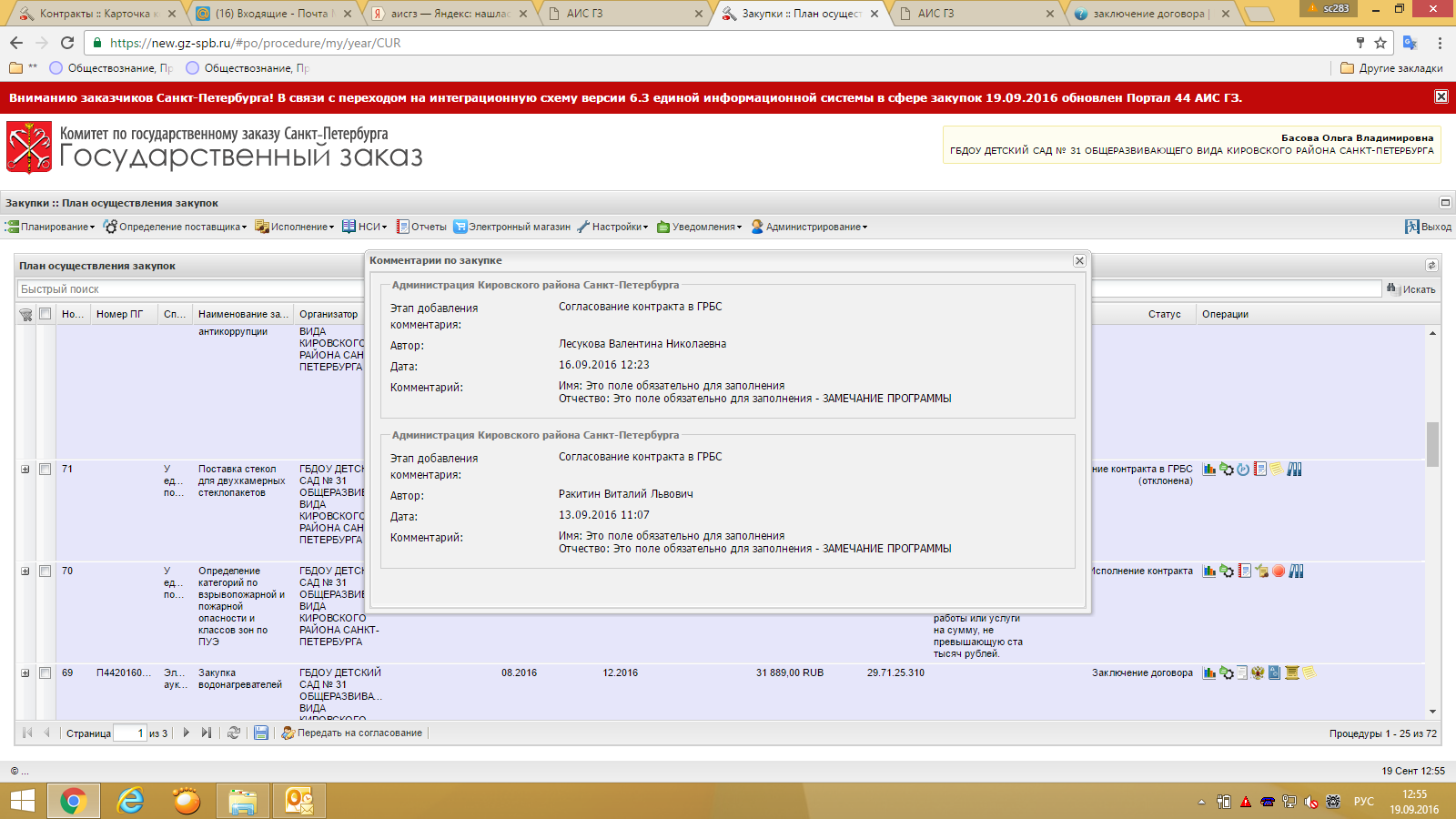
Task: Open the Отчеты menu item
Action: [422, 227]
